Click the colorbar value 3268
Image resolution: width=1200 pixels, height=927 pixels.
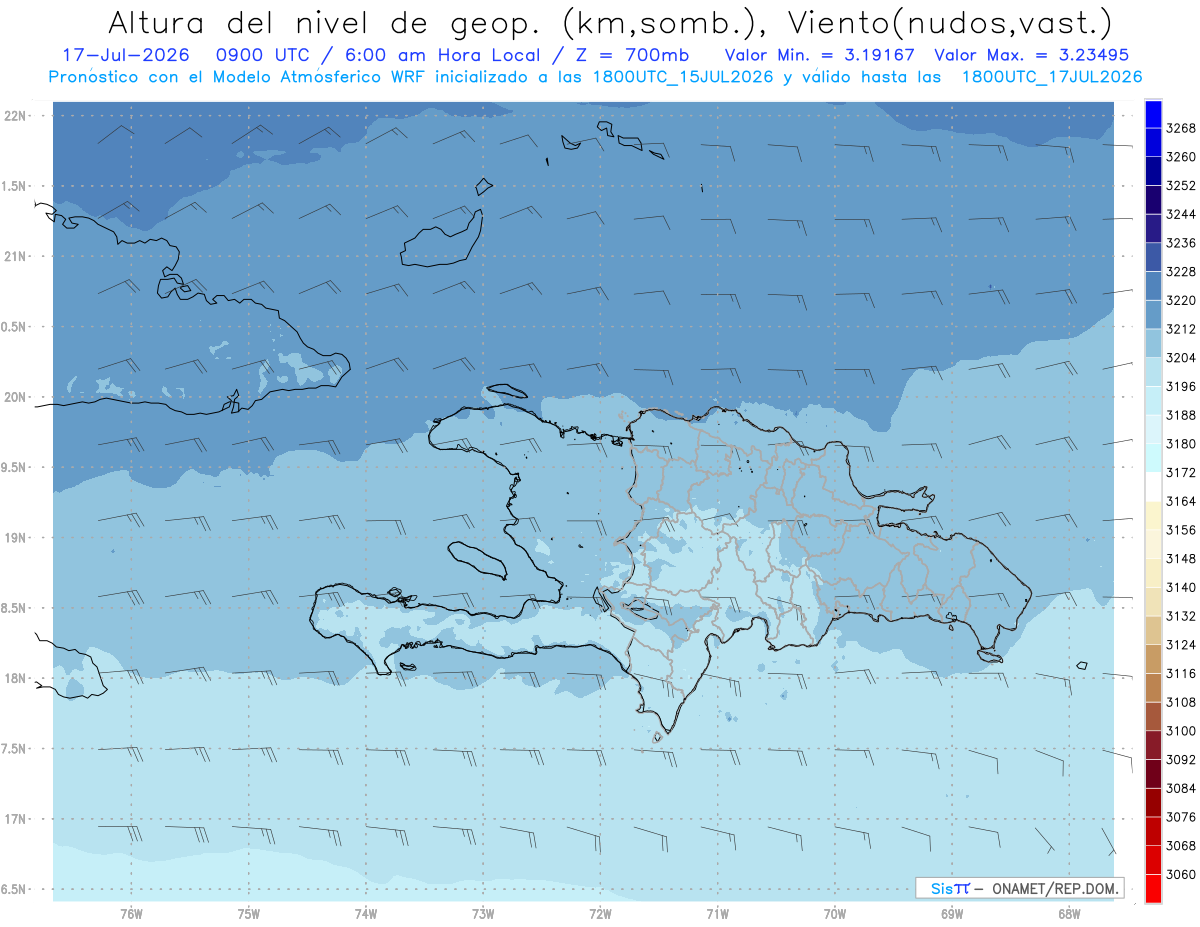1181,128
